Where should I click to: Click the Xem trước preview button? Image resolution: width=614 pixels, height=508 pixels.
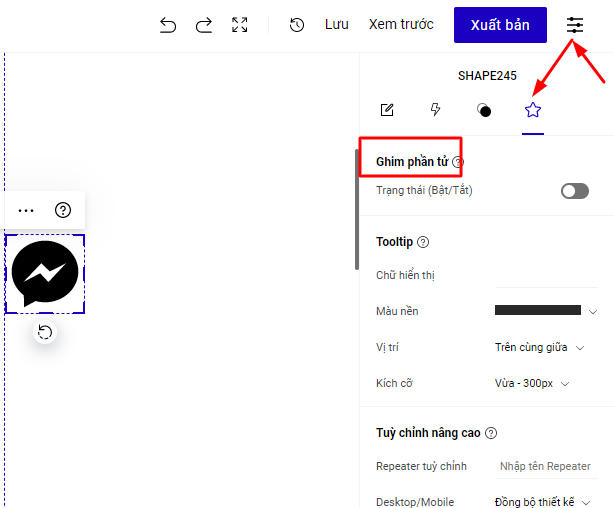coord(401,25)
